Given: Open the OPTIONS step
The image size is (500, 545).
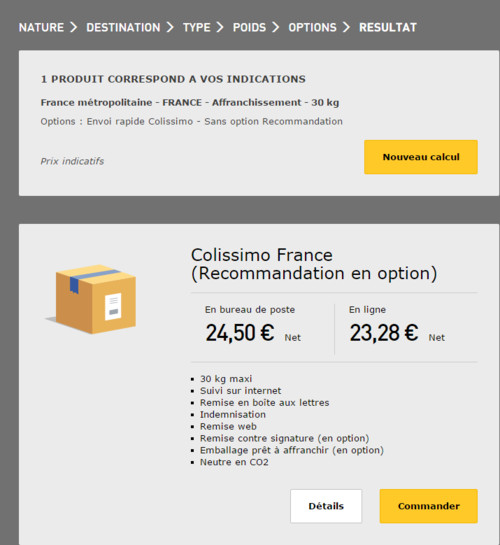Looking at the screenshot, I should tap(312, 27).
